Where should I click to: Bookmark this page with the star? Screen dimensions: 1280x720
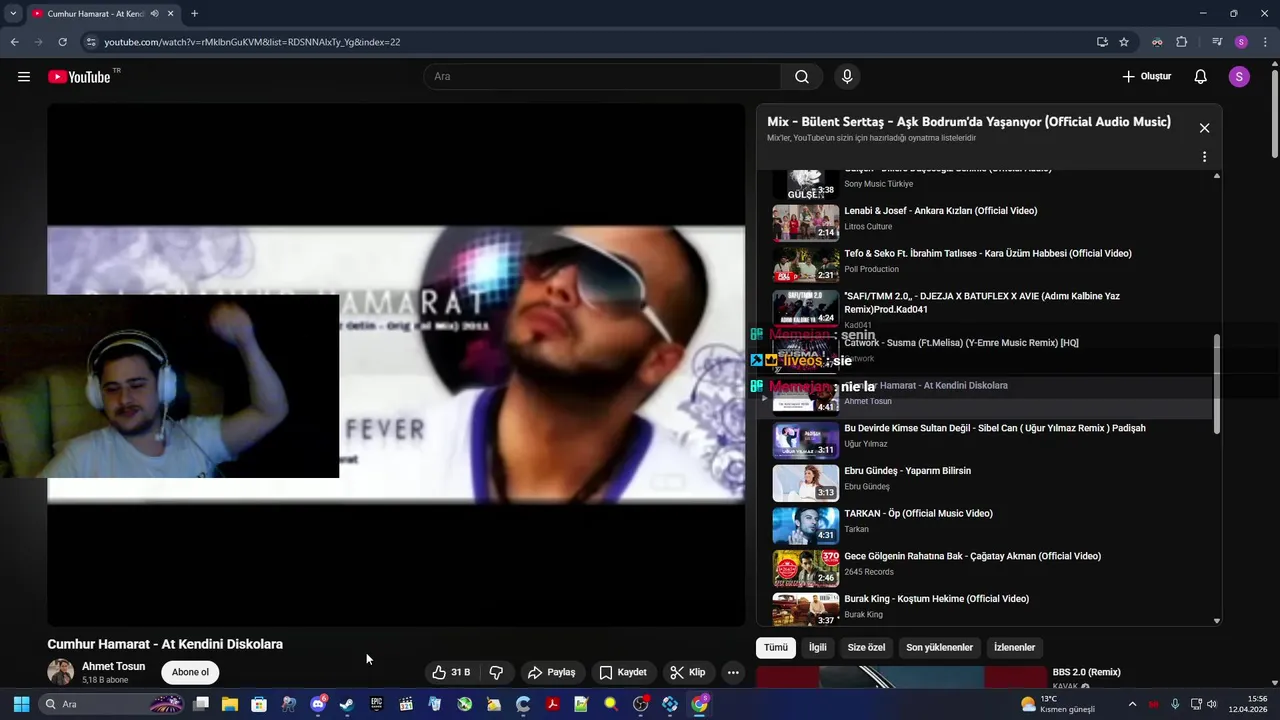tap(1124, 42)
